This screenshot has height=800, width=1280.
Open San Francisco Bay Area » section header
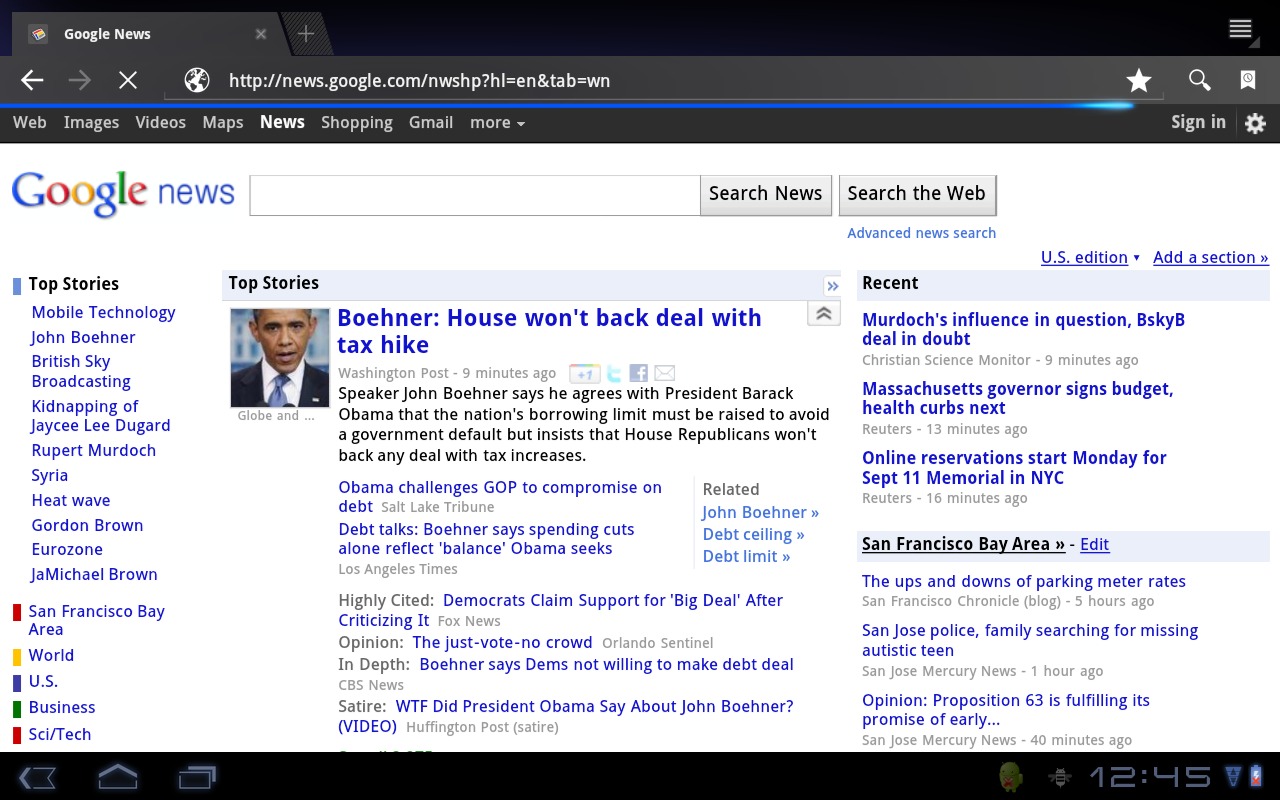[x=963, y=544]
